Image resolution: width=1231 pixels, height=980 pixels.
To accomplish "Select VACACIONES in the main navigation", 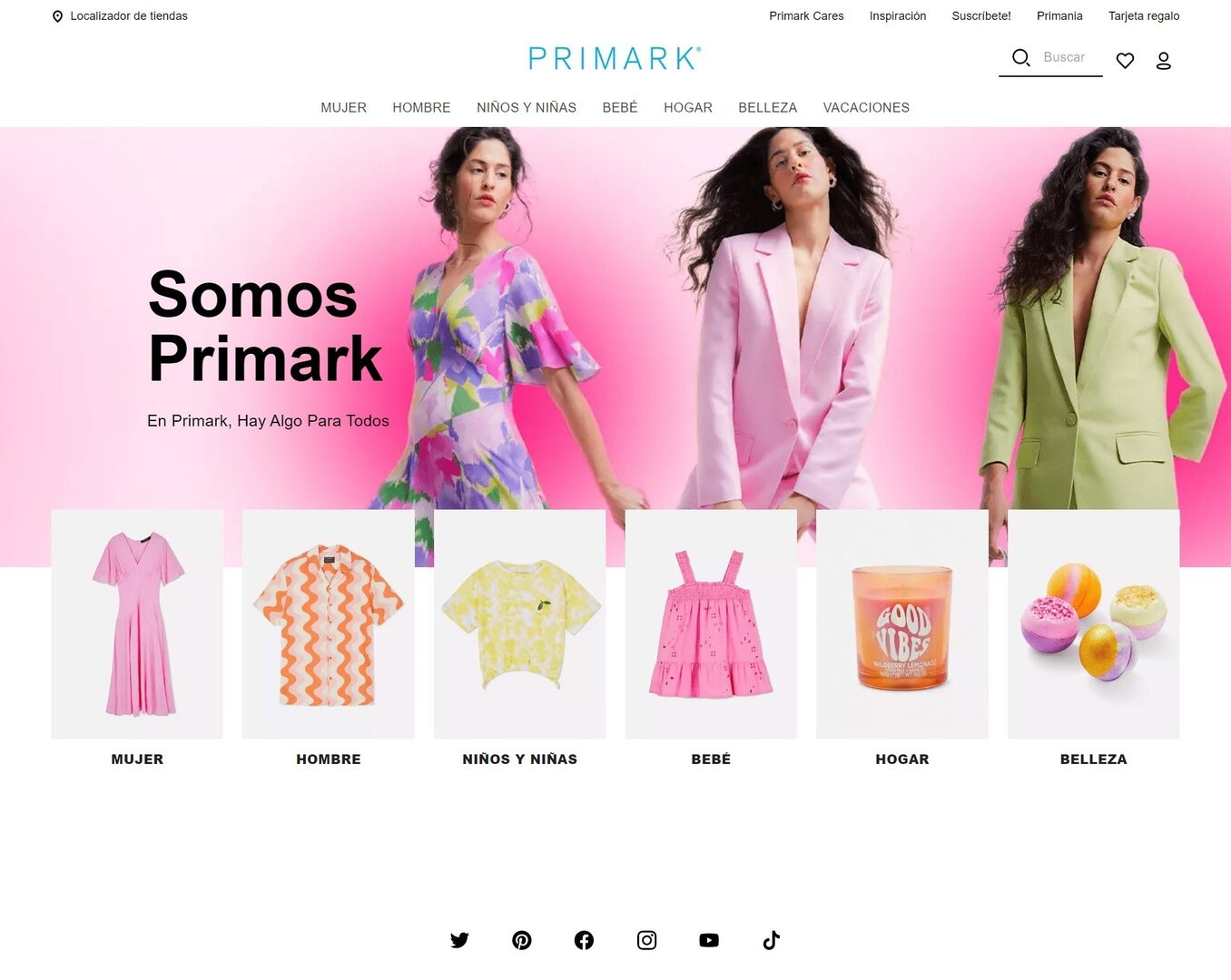I will pyautogui.click(x=866, y=107).
